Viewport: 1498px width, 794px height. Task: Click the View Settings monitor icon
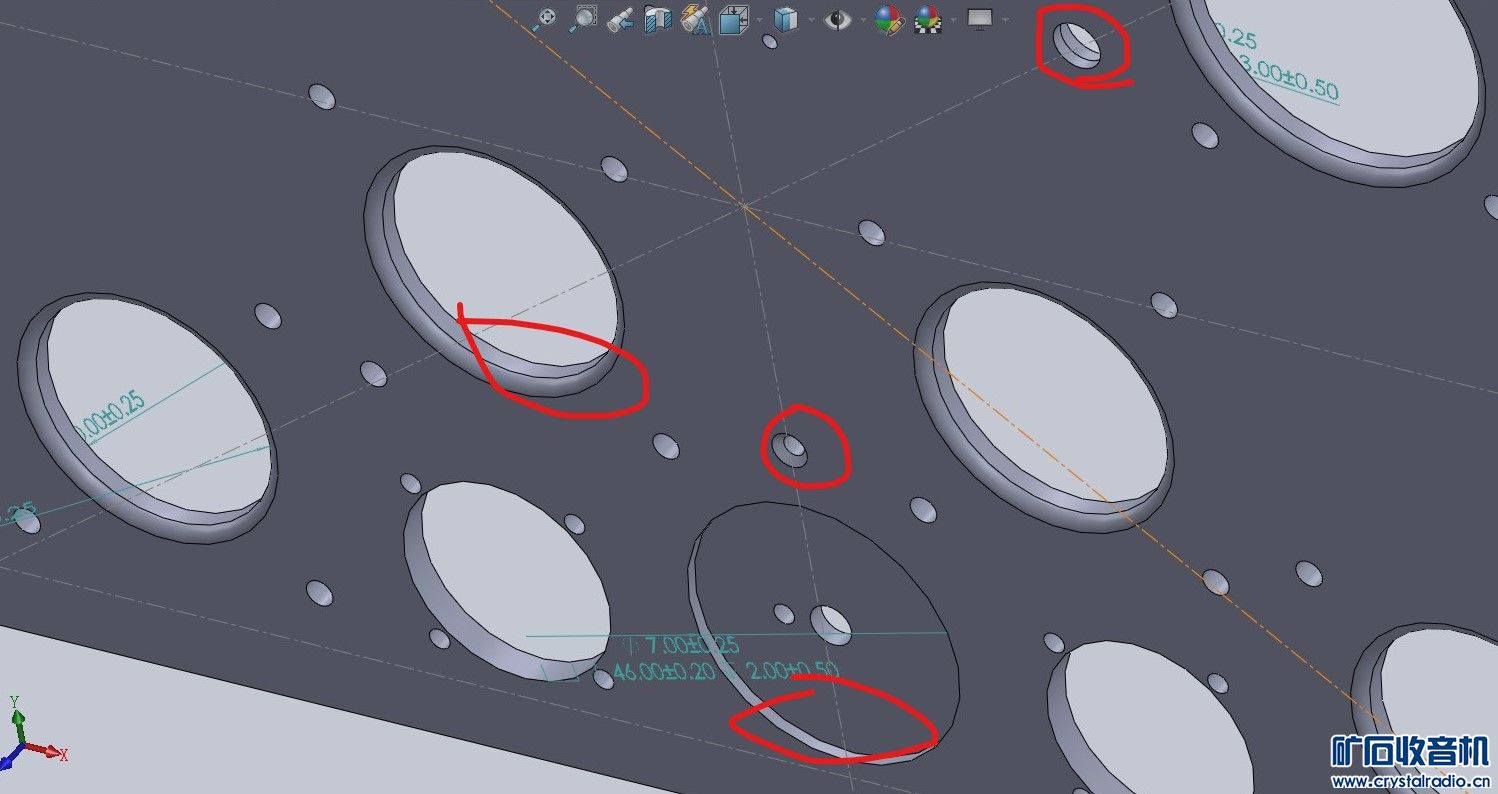979,18
